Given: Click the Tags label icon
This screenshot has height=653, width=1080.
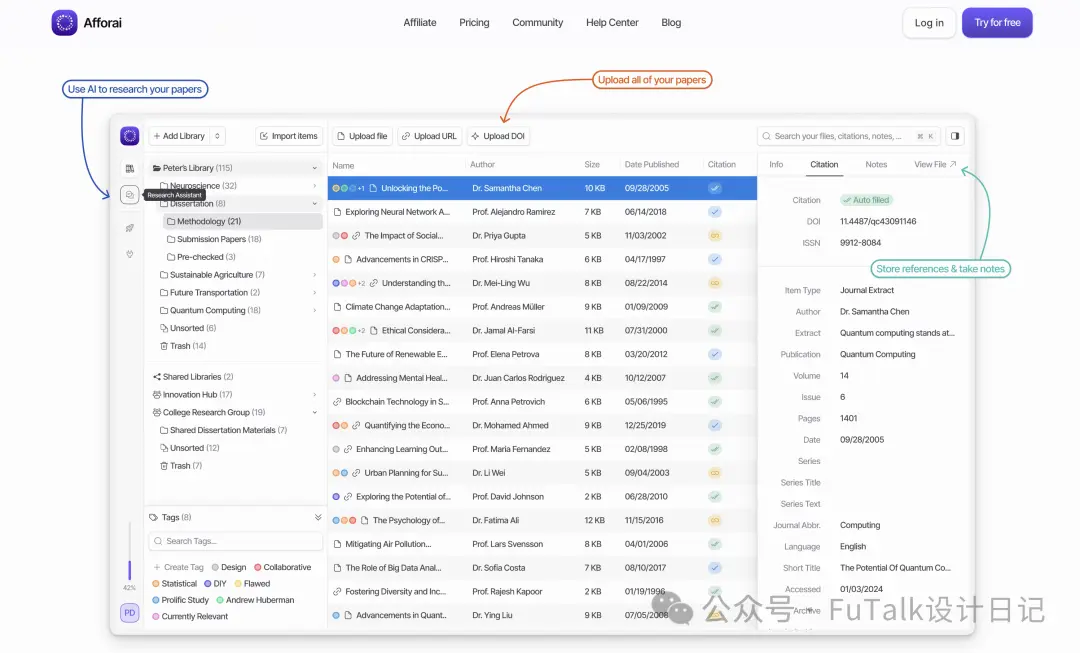Looking at the screenshot, I should 154,517.
